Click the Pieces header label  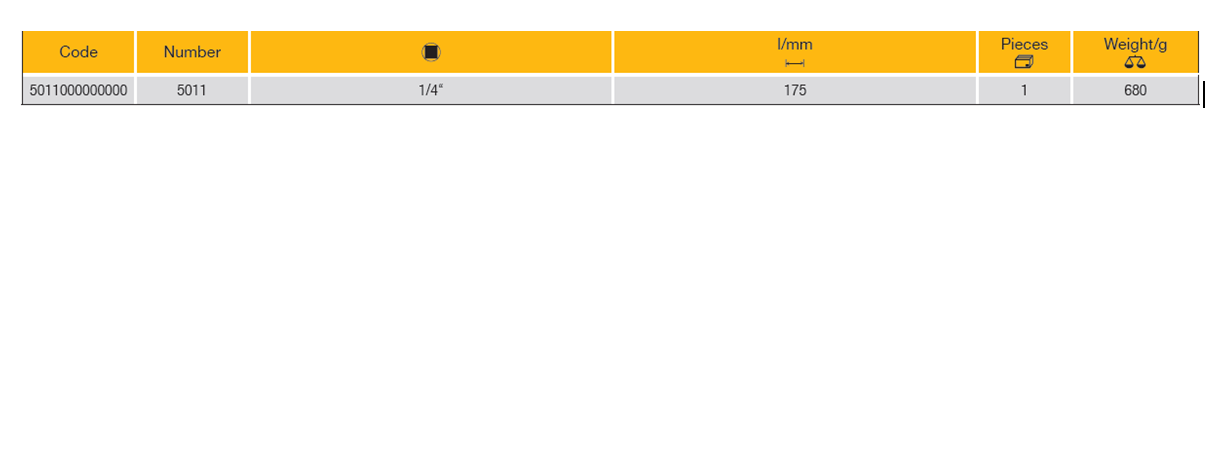[x=1024, y=44]
